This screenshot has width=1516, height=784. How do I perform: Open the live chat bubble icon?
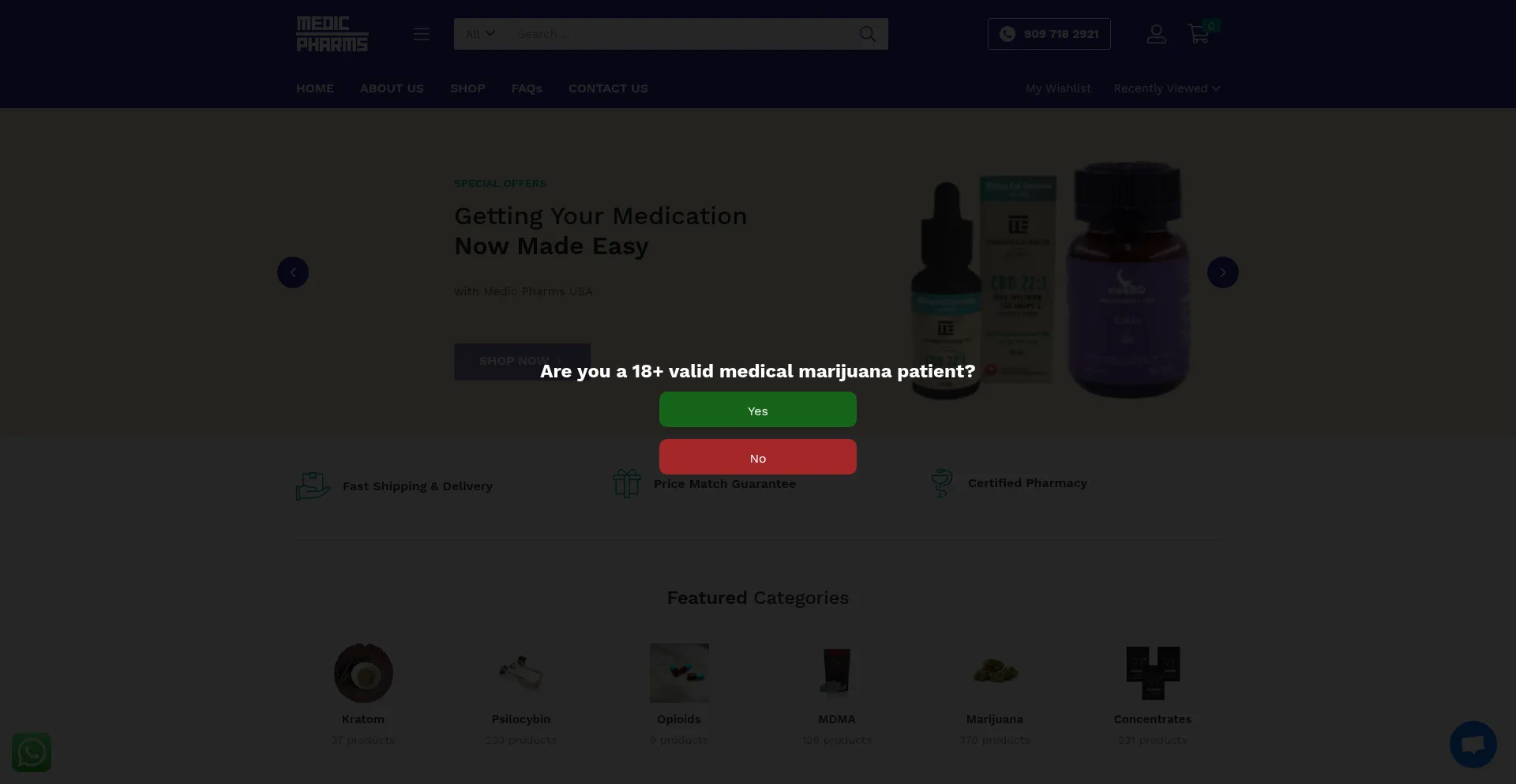(x=1473, y=745)
